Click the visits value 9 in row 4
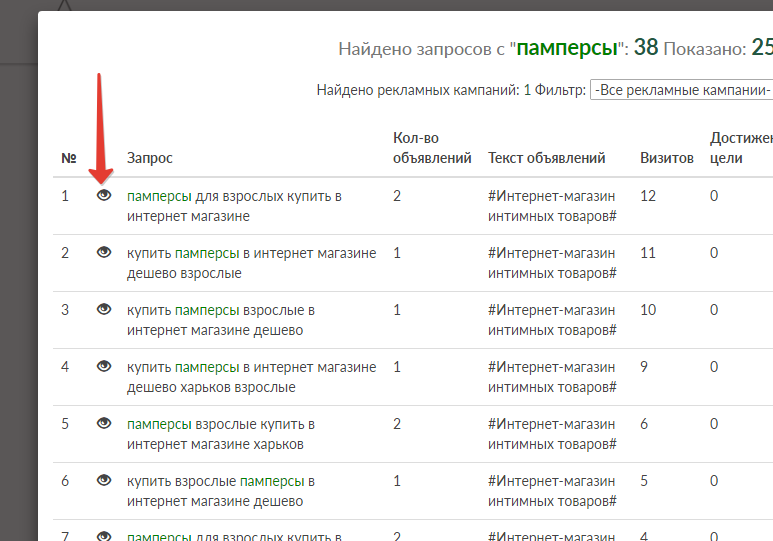773x541 pixels. (644, 367)
